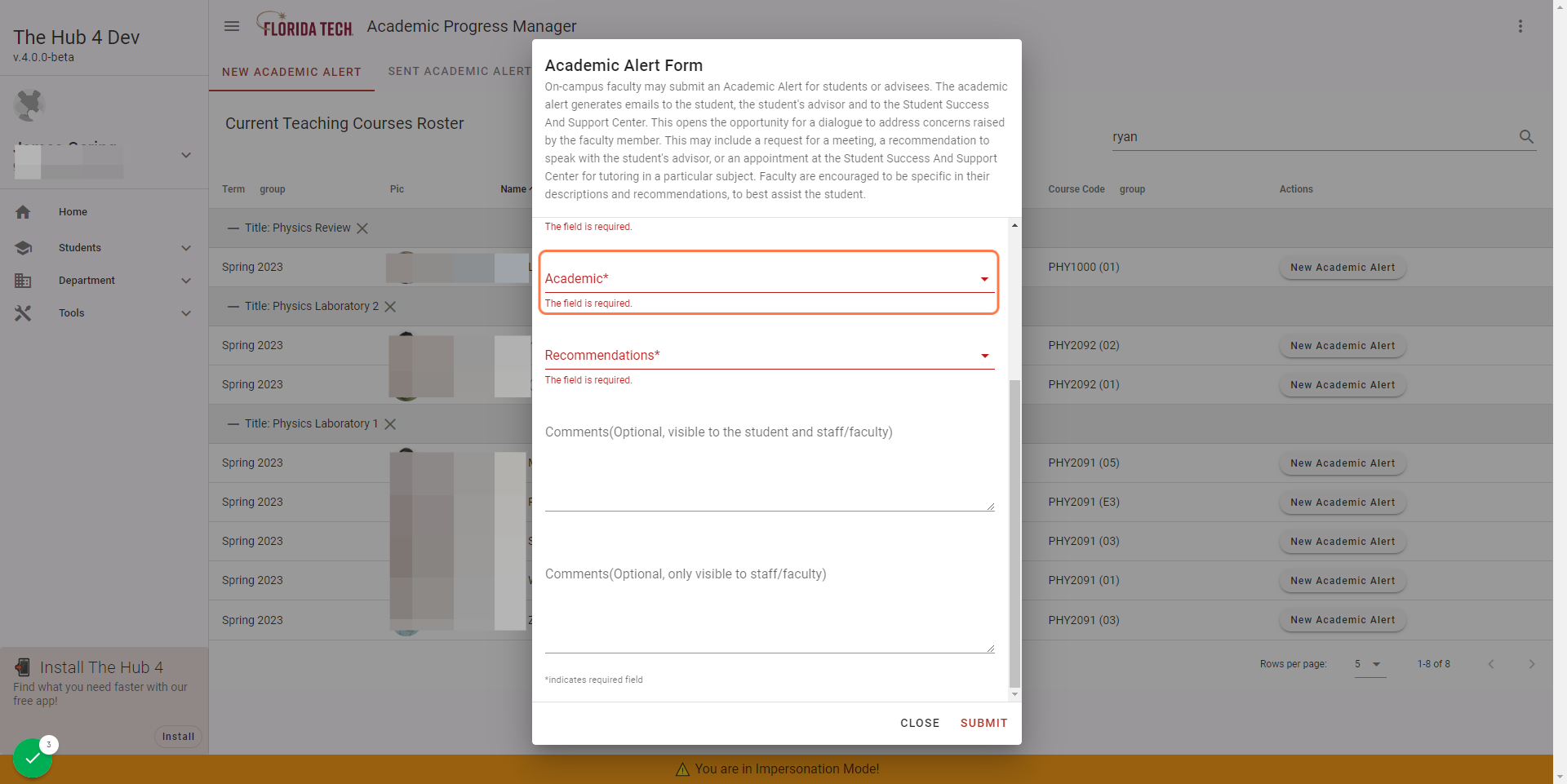Expand the user account chevron
Screen dimensions: 1567x784
click(186, 155)
